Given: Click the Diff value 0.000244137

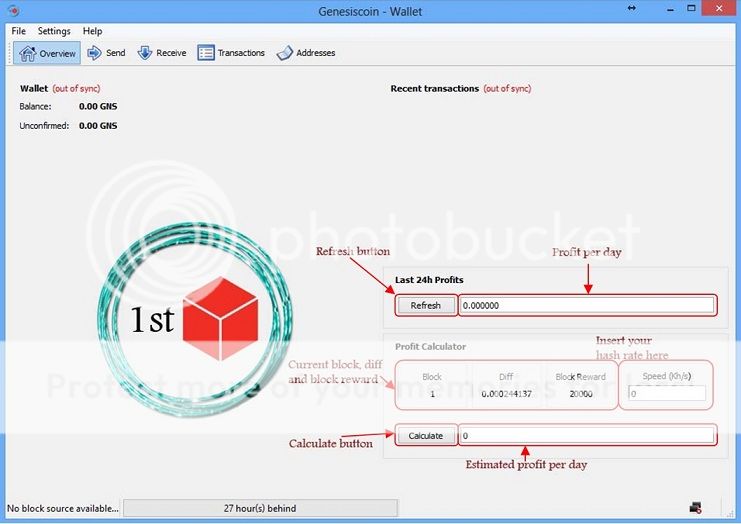Looking at the screenshot, I should 507,394.
